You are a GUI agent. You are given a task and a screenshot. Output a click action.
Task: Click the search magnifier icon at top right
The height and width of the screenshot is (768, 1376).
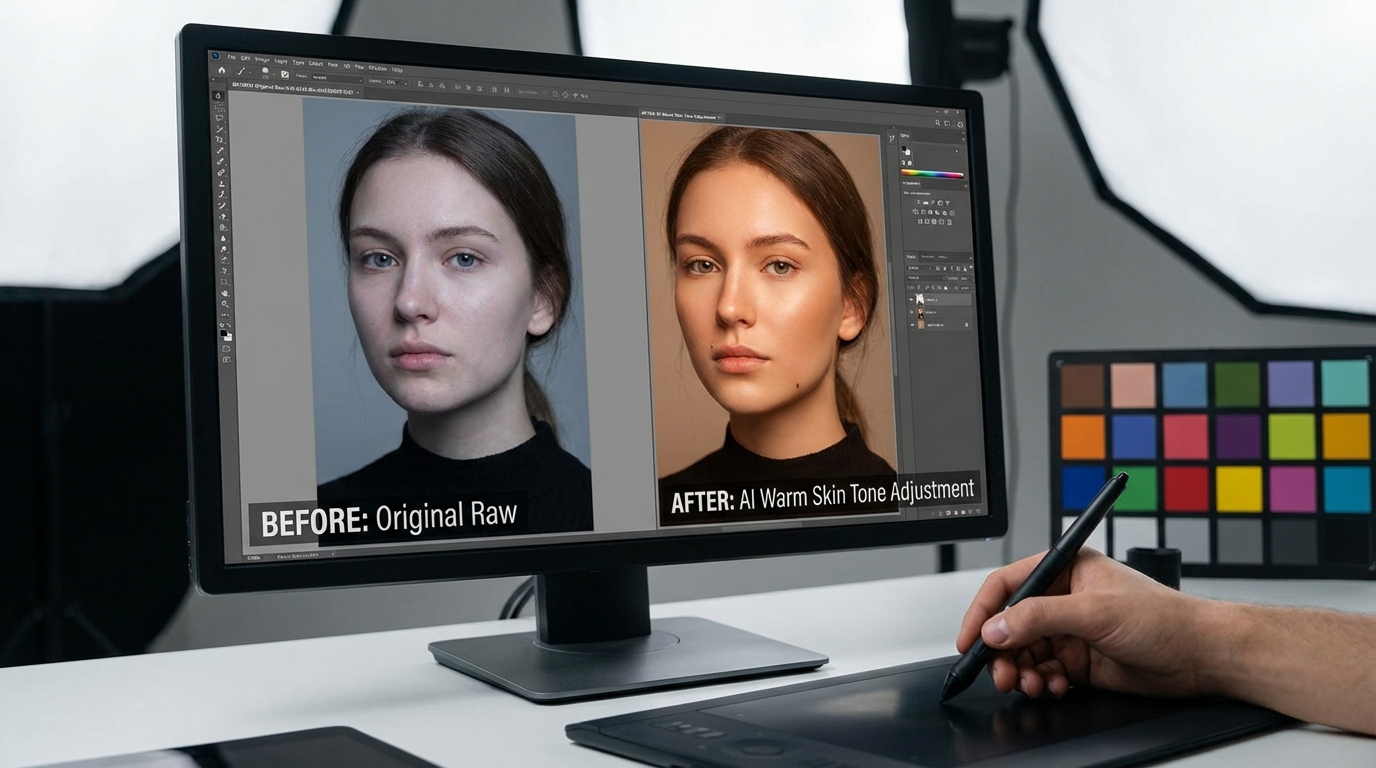[x=938, y=123]
